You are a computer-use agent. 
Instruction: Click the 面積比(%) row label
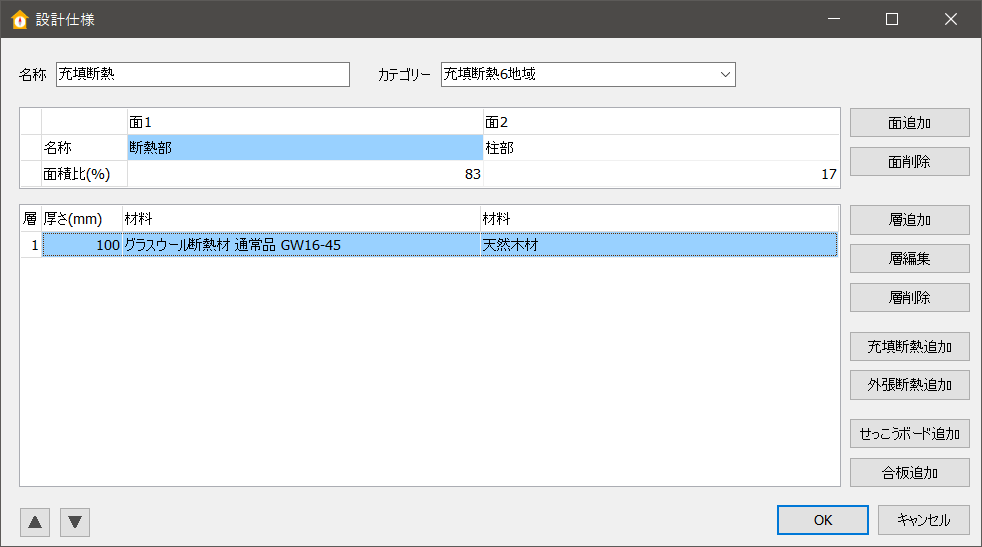click(x=85, y=174)
